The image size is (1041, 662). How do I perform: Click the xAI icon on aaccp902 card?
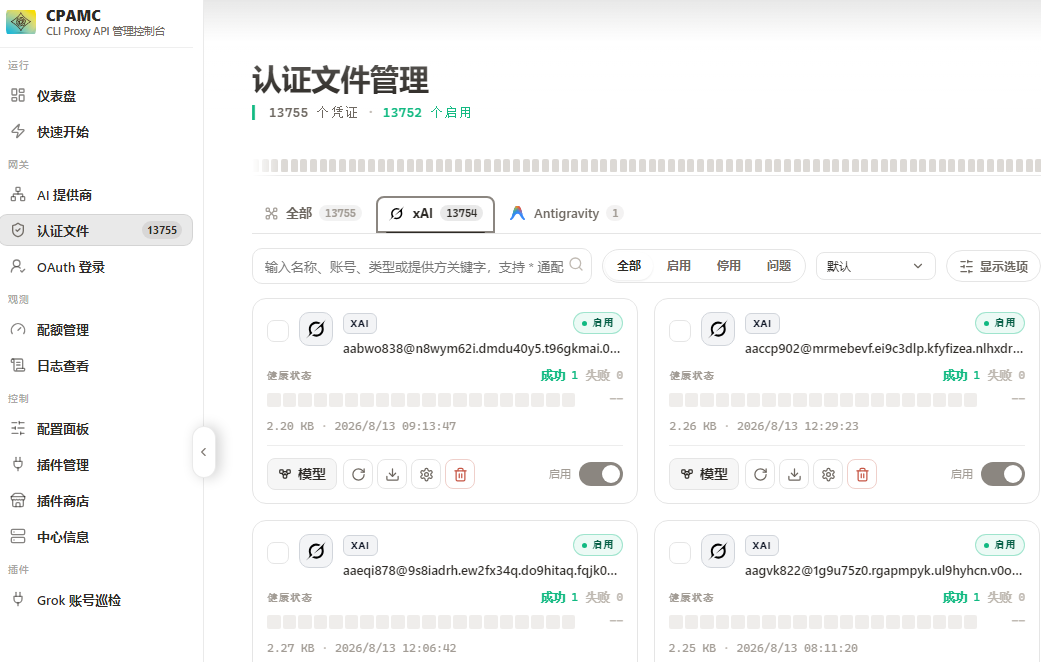coord(718,329)
